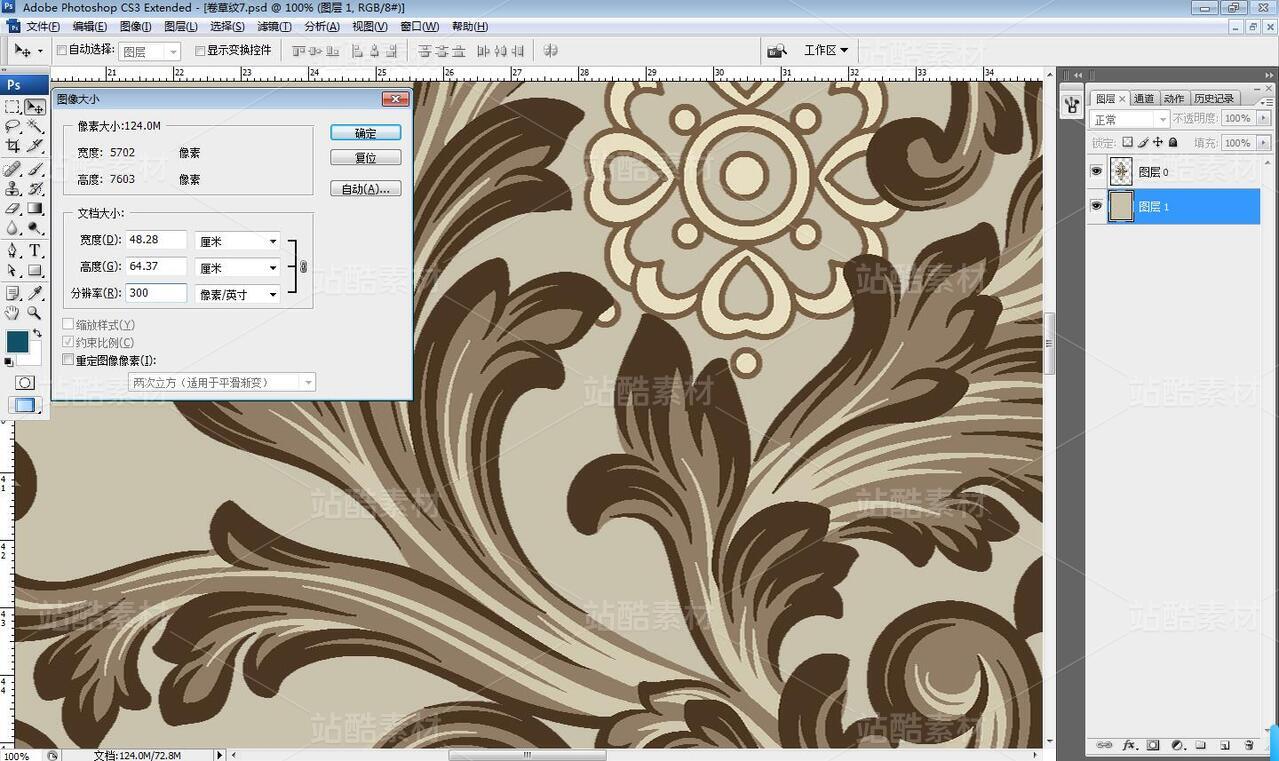Viewport: 1279px width, 761px height.
Task: Toggle Quick Mask mode
Action: pyautogui.click(x=25, y=383)
